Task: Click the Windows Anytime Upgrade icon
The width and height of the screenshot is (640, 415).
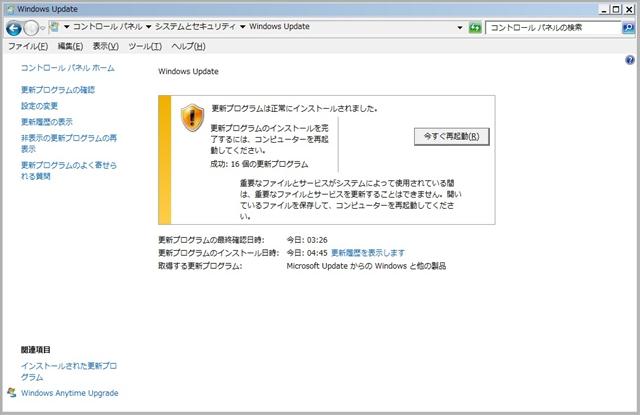Action: [12, 393]
